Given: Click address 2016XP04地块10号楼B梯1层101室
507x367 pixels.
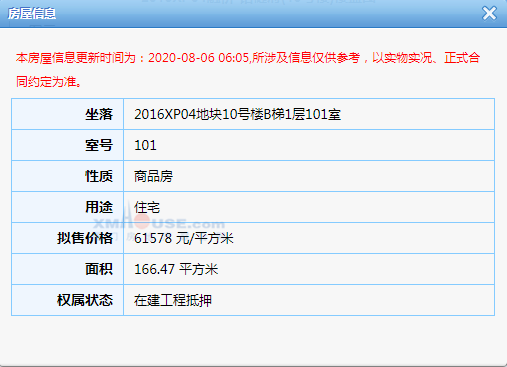Looking at the screenshot, I should coord(237,114).
